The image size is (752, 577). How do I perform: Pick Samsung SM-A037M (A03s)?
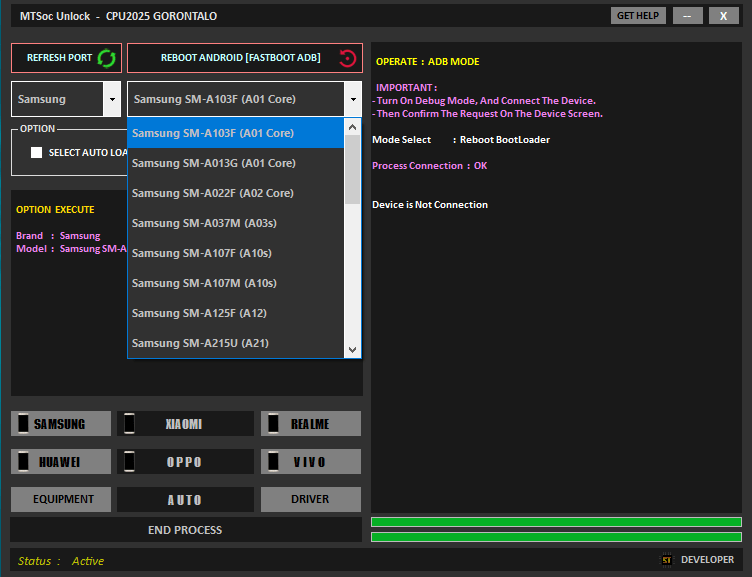[x=235, y=223]
